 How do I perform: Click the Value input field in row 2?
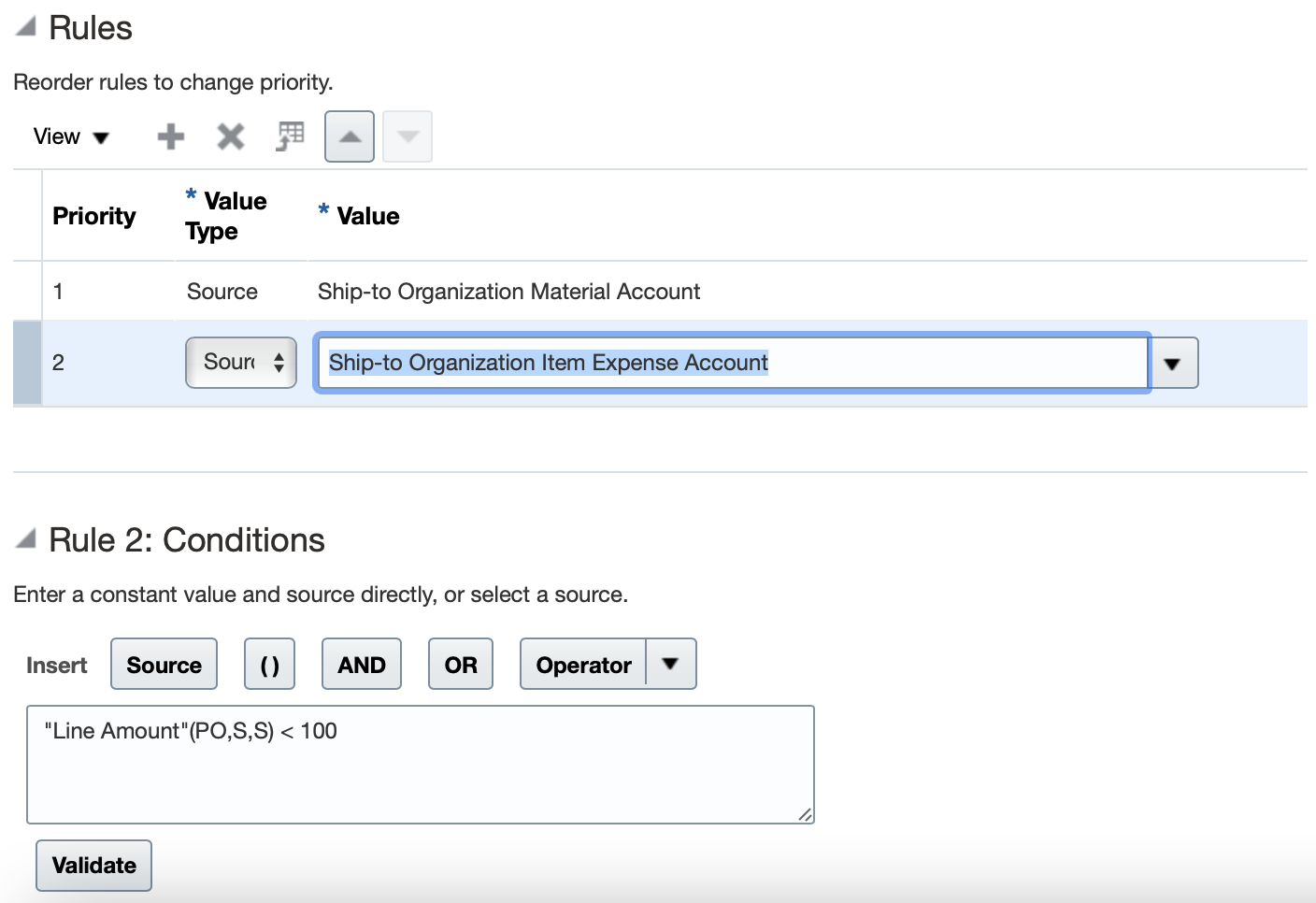coord(732,363)
